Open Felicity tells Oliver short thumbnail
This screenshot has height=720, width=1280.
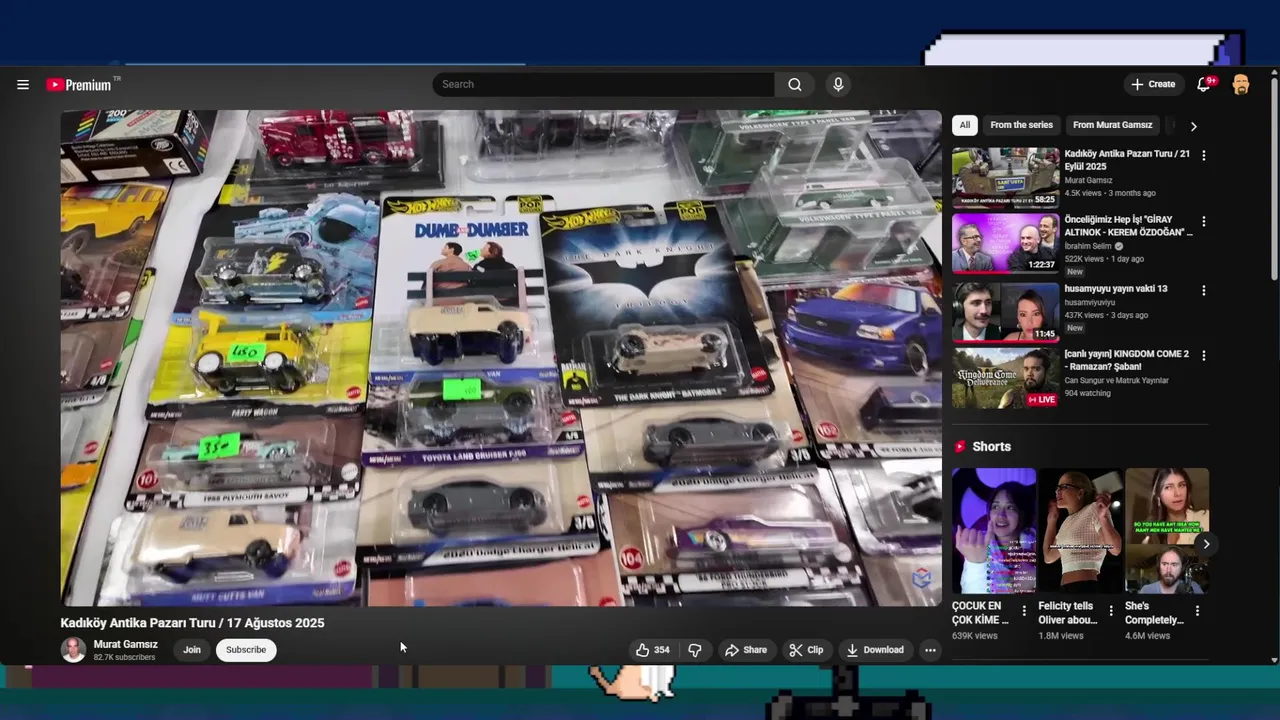point(1081,531)
